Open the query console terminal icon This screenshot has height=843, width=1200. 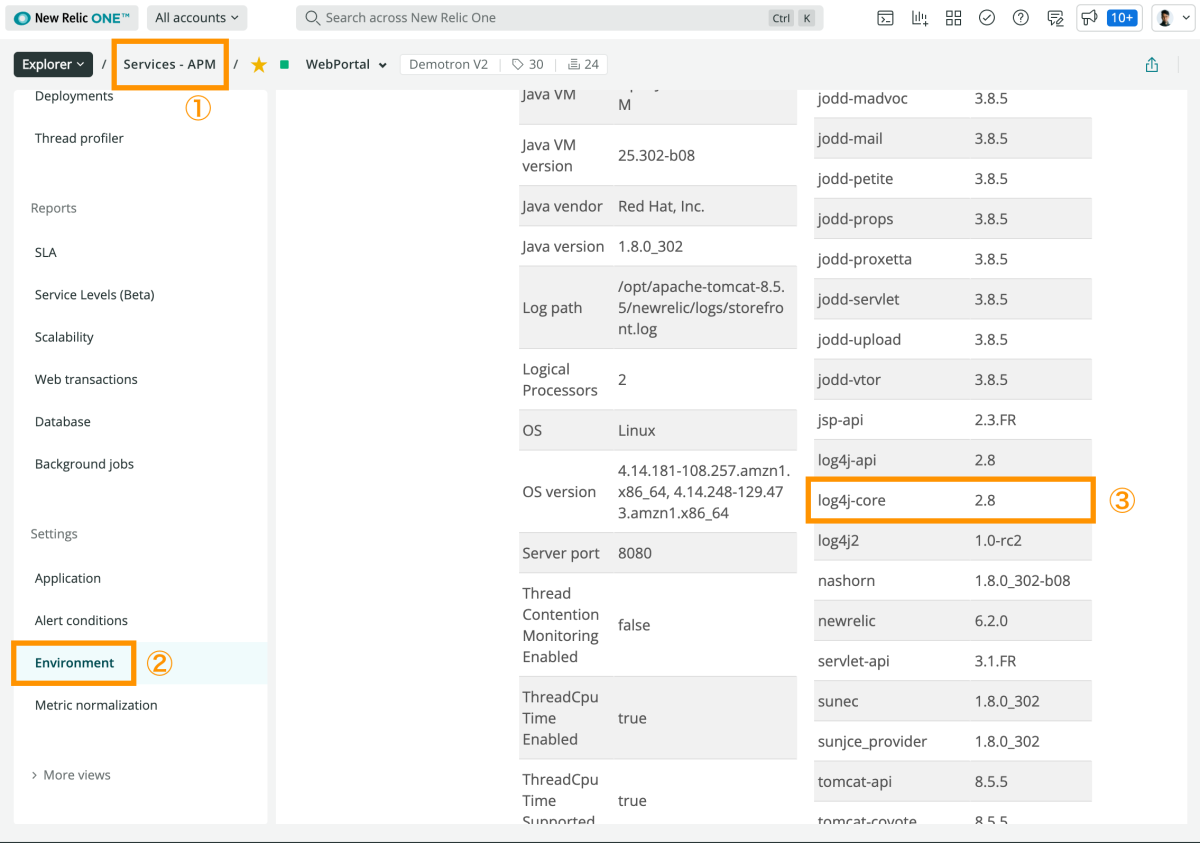885,18
